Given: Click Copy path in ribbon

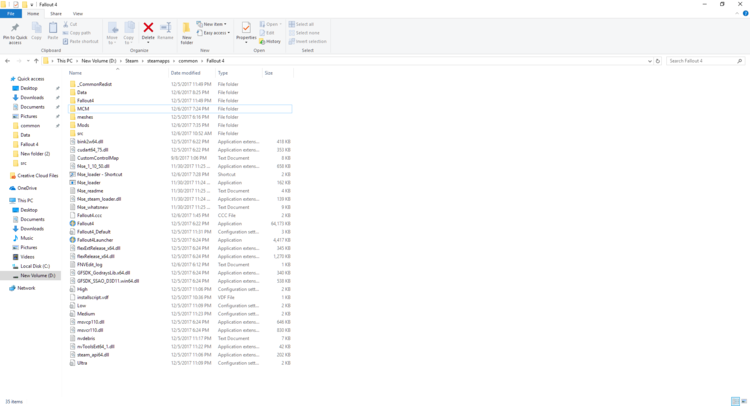Looking at the screenshot, I should pos(77,33).
